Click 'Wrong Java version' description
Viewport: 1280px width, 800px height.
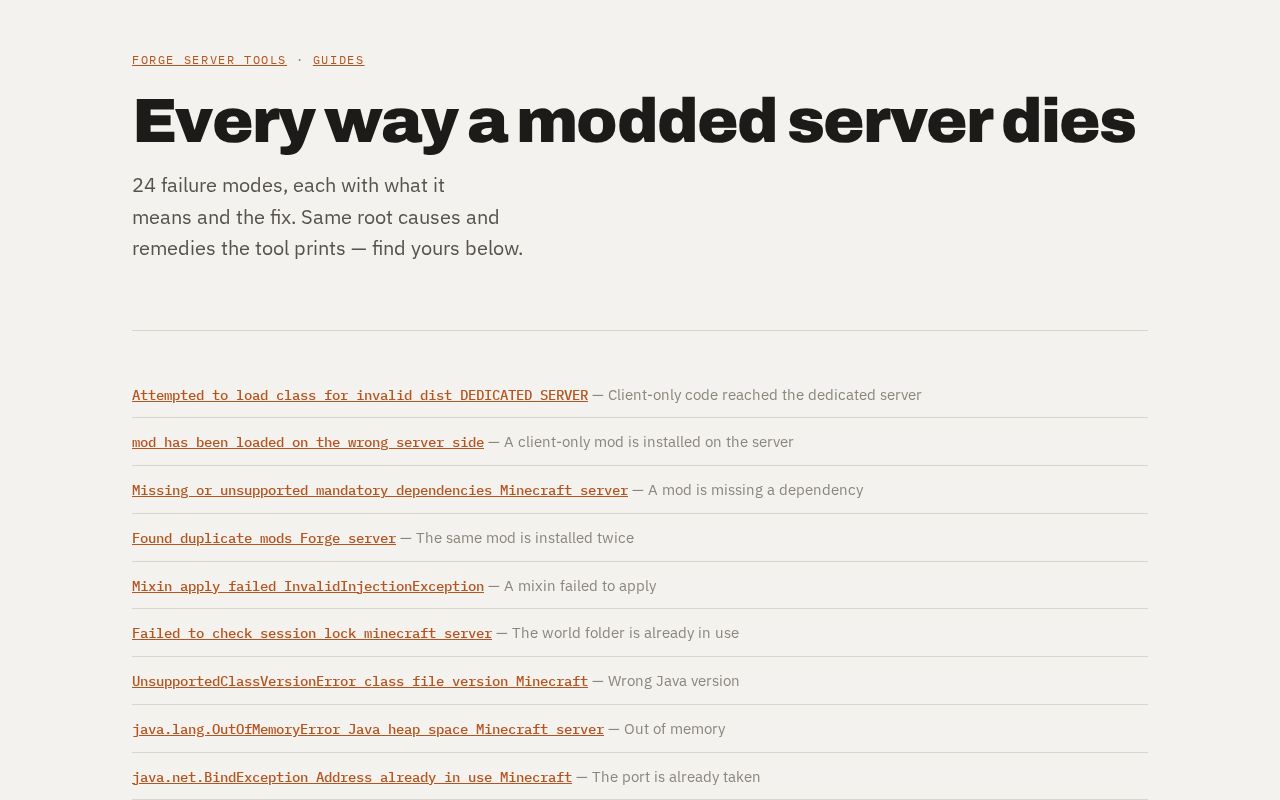[674, 681]
